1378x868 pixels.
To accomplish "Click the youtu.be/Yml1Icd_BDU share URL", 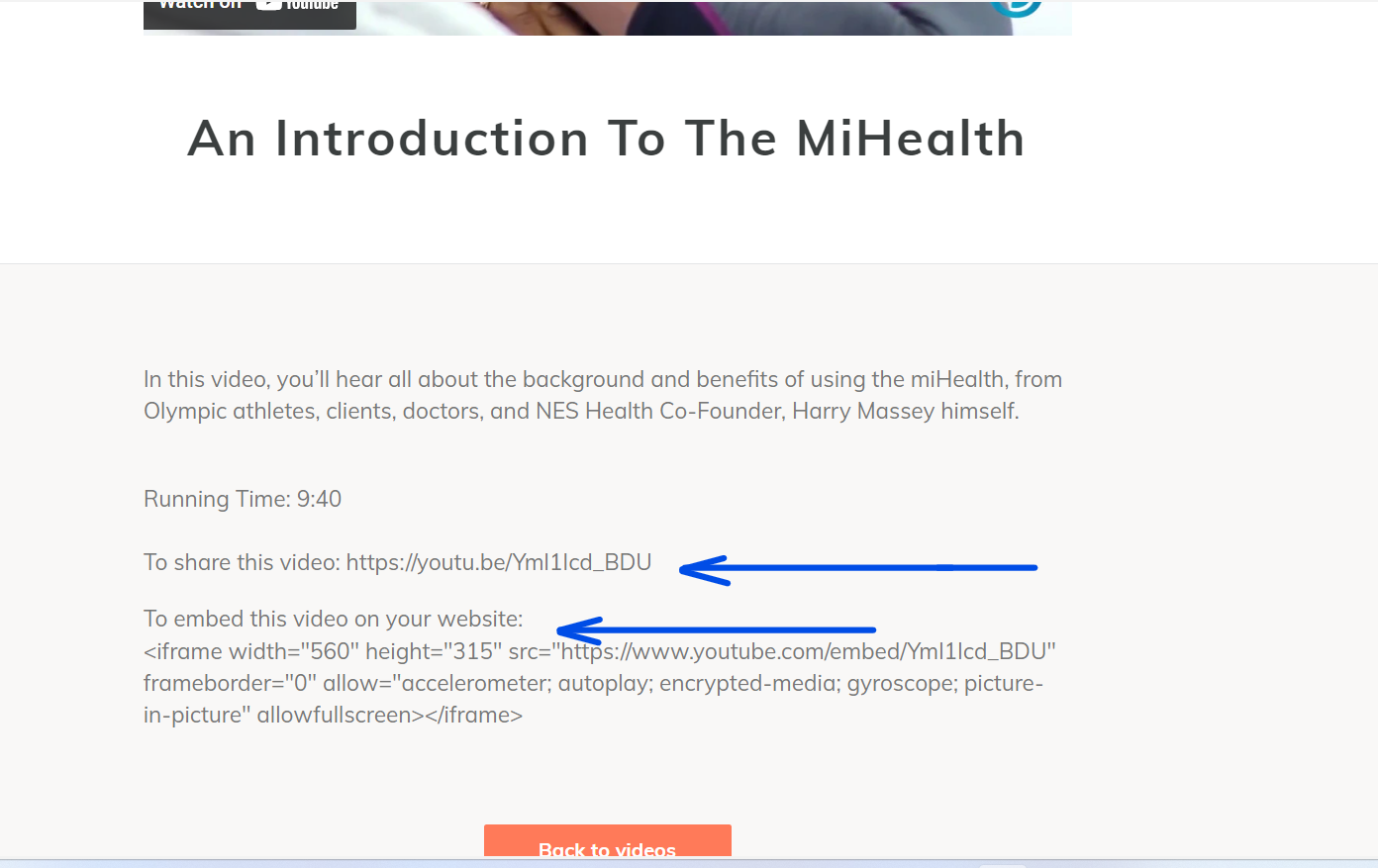I will click(499, 562).
